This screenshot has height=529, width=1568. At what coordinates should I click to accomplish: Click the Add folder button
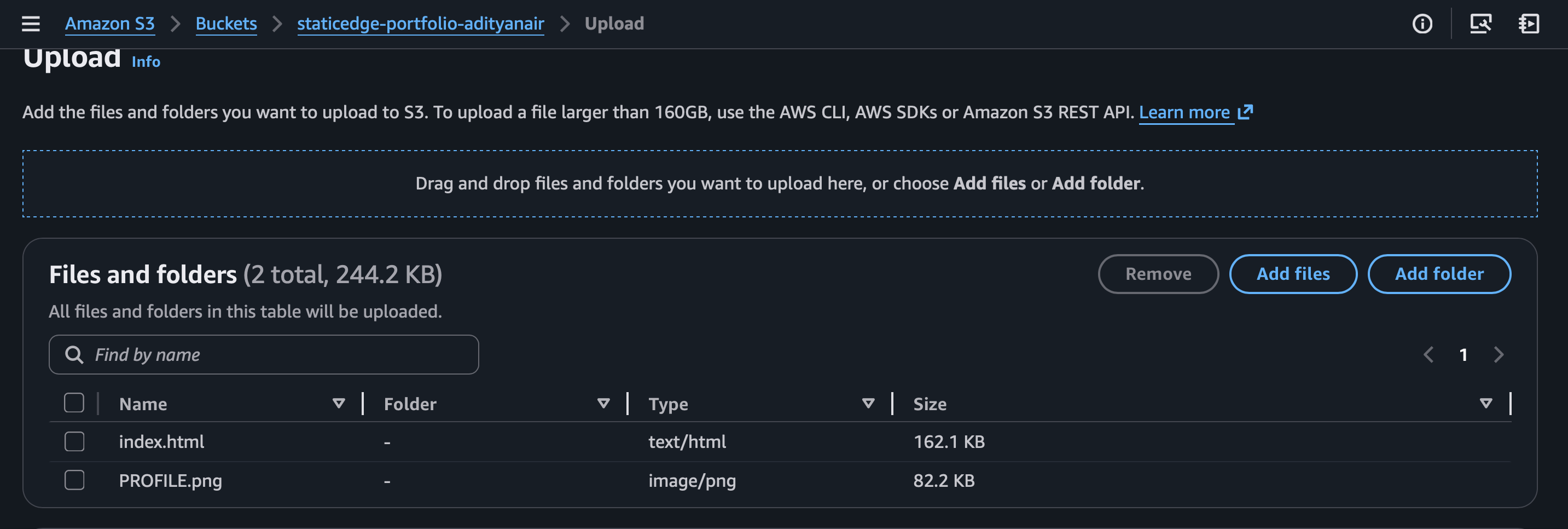1439,274
